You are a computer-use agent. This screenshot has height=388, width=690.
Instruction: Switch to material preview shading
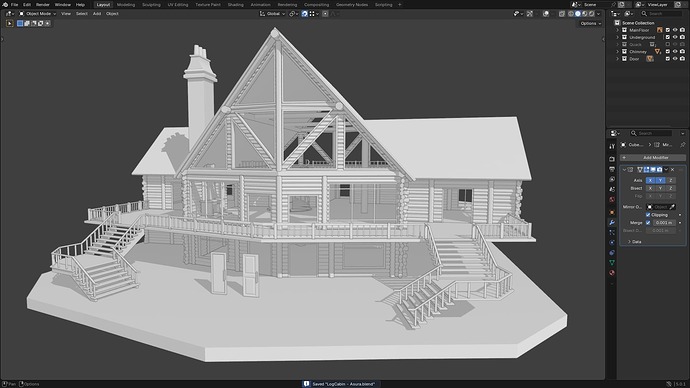pyautogui.click(x=585, y=14)
